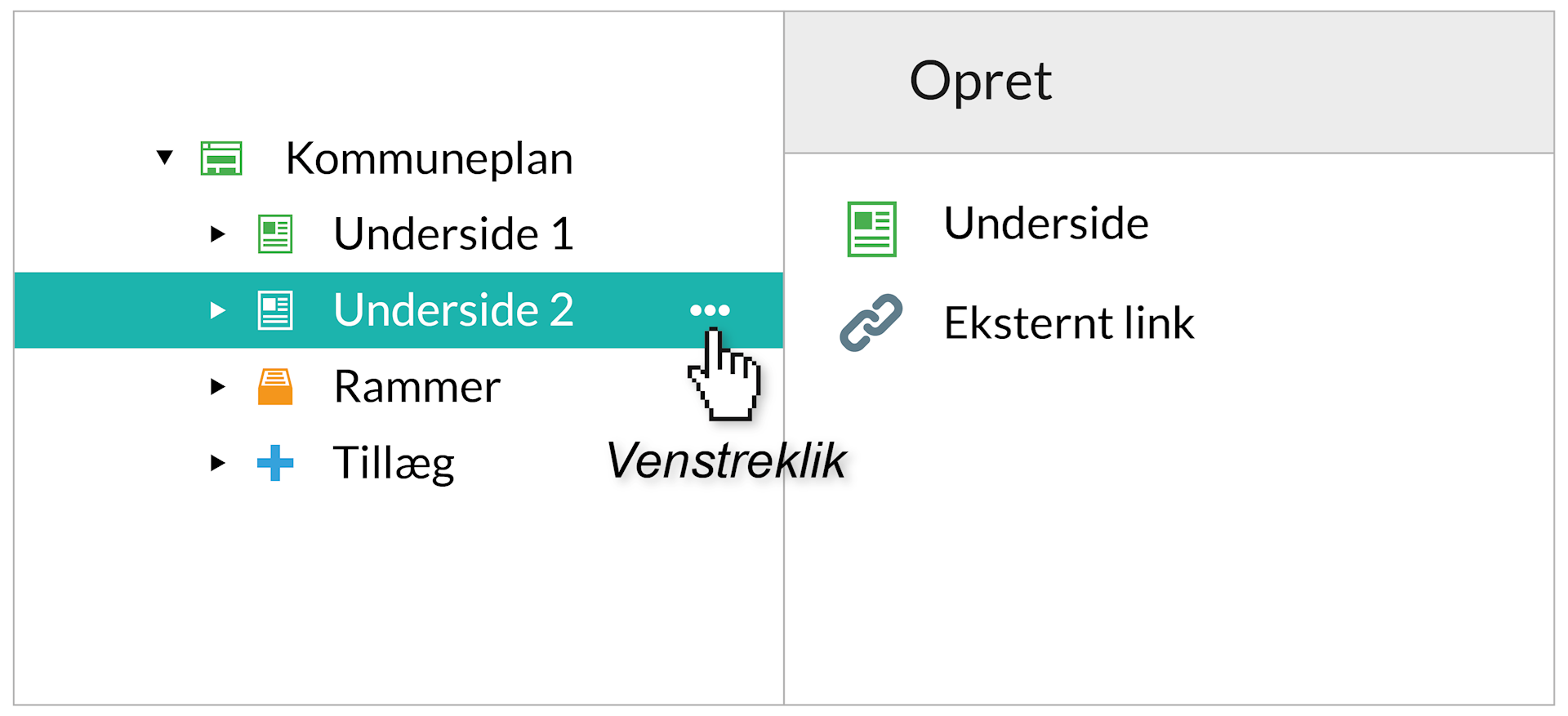
Task: Select the Kommuneplan tree item label
Action: tap(429, 158)
